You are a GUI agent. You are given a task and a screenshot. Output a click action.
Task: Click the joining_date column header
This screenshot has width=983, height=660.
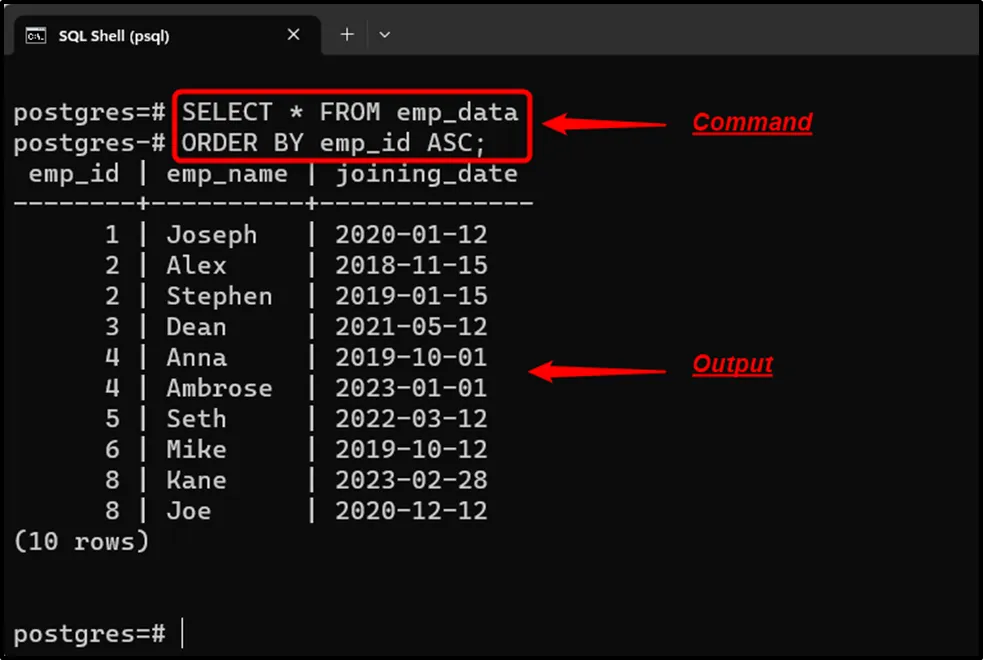[426, 174]
